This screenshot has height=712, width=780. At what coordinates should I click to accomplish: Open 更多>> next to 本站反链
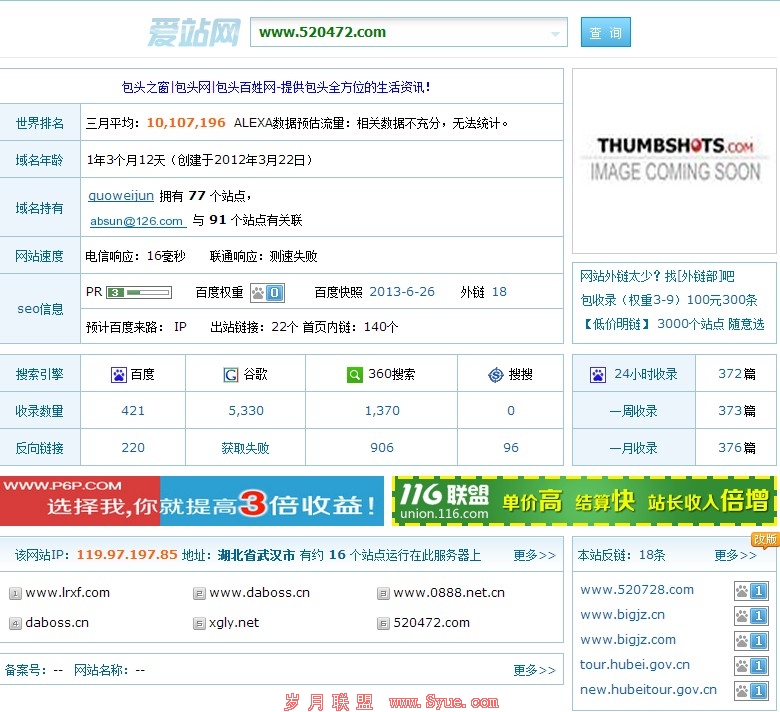735,555
